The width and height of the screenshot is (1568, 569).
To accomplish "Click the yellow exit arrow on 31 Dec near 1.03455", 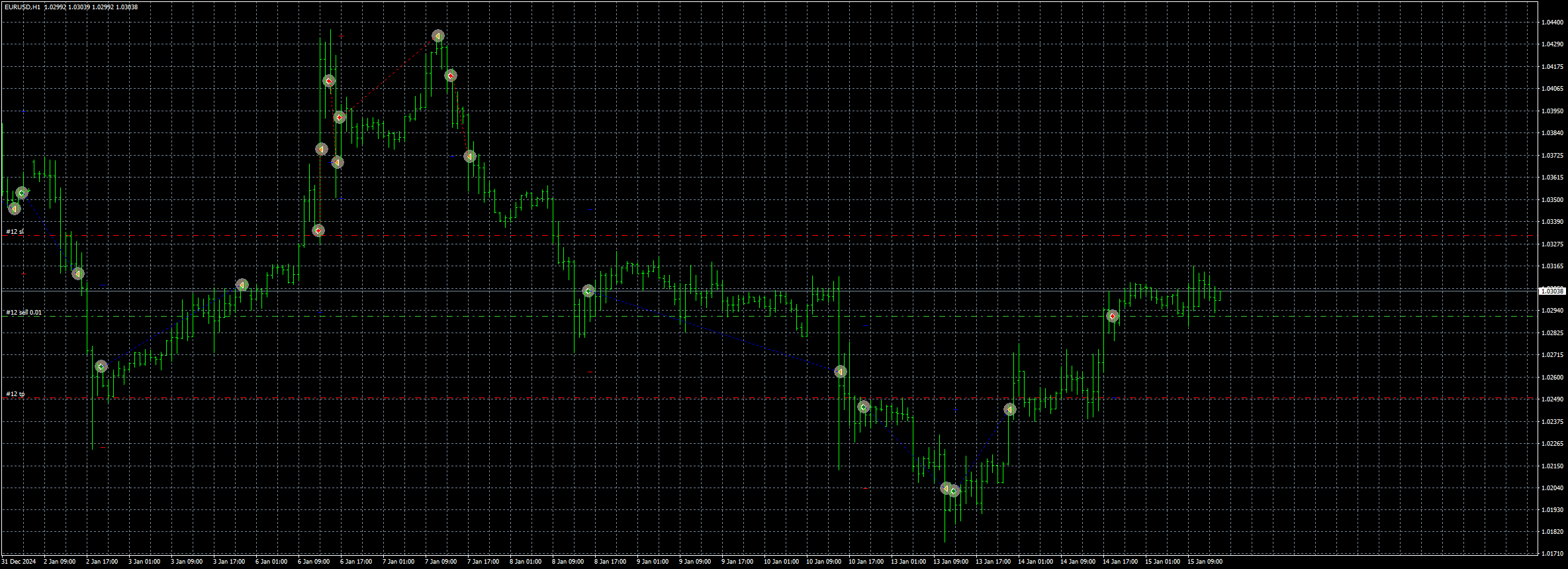I will tap(14, 209).
